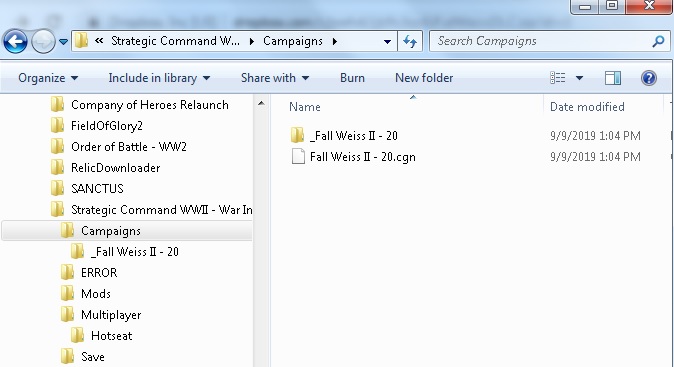Click folder icon next to 'ERROR'
The image size is (674, 367).
pos(67,272)
